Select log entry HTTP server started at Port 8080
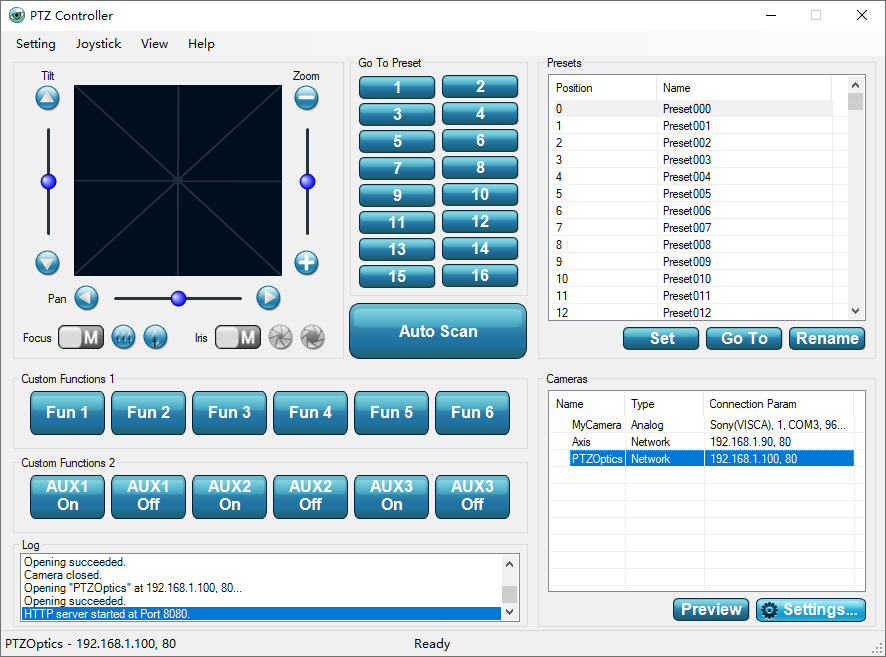This screenshot has width=886, height=657. click(x=261, y=614)
